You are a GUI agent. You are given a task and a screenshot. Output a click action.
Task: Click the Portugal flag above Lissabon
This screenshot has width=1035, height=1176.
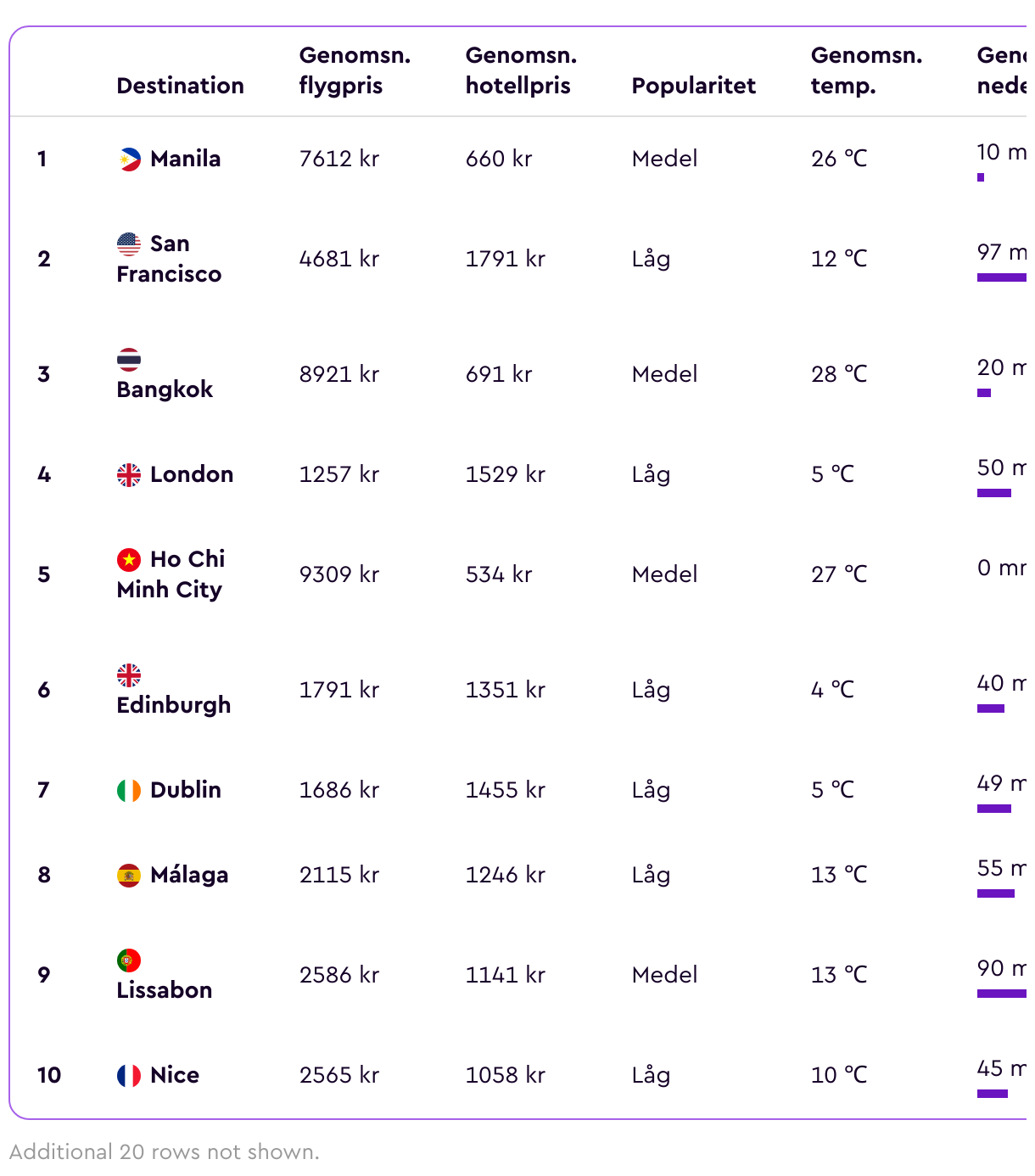(129, 960)
